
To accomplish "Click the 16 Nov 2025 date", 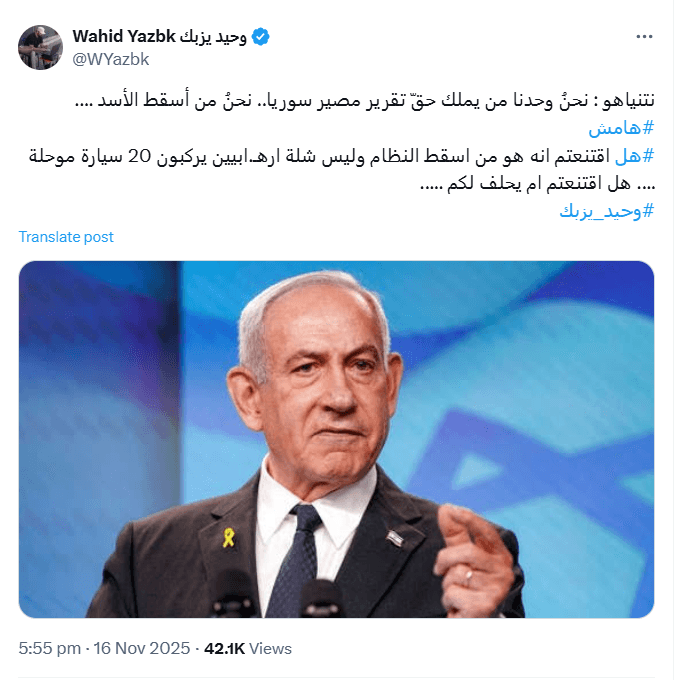I will click(142, 648).
